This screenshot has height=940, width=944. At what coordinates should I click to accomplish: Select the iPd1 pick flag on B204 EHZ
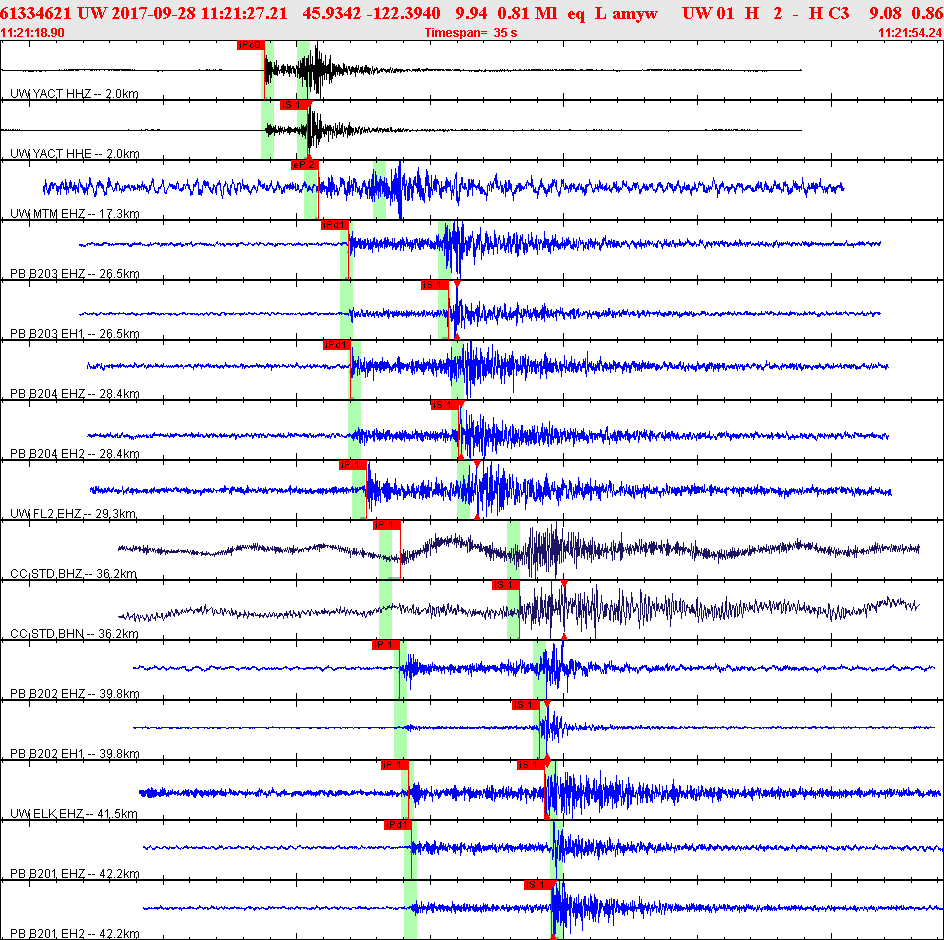coord(337,345)
